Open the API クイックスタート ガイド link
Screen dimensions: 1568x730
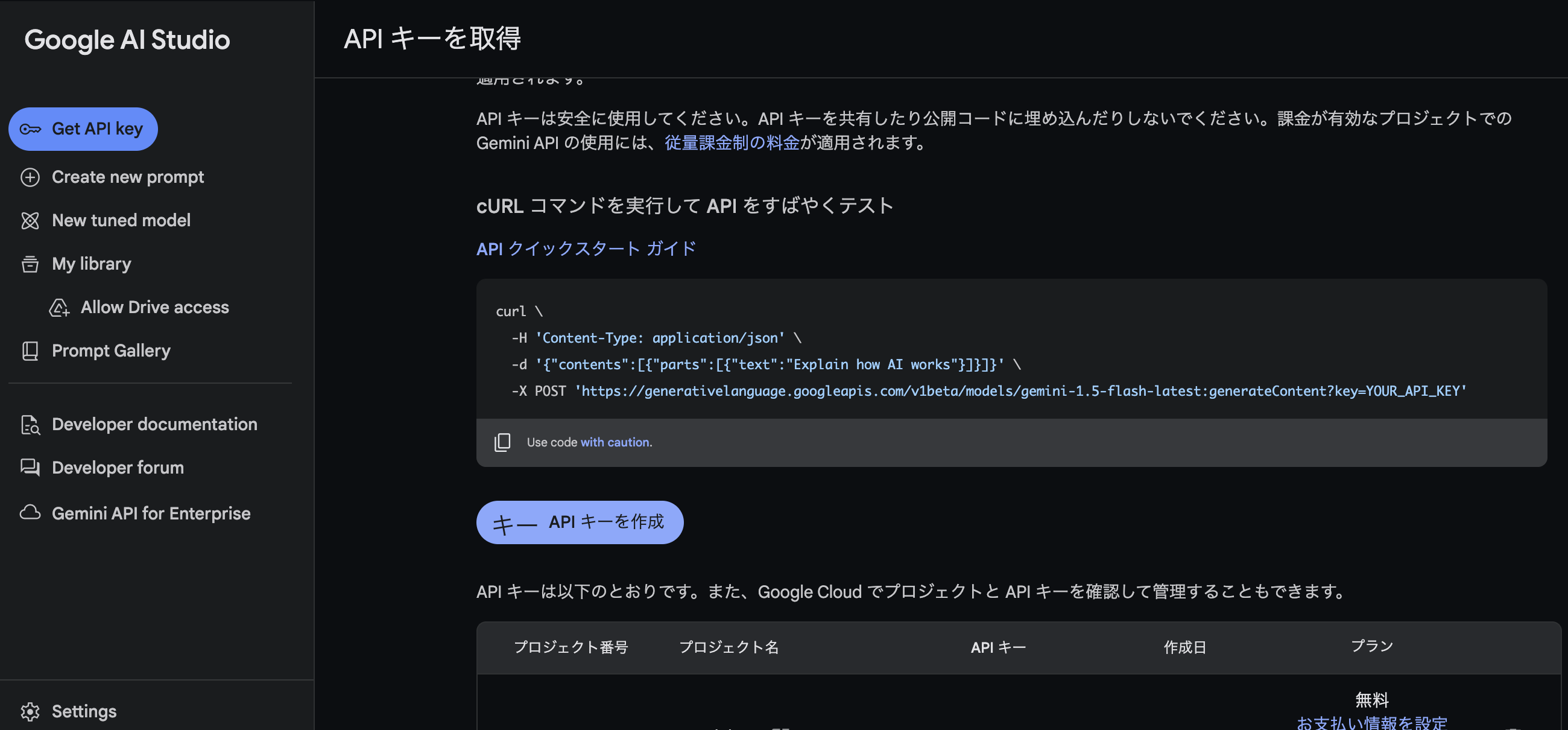[586, 249]
